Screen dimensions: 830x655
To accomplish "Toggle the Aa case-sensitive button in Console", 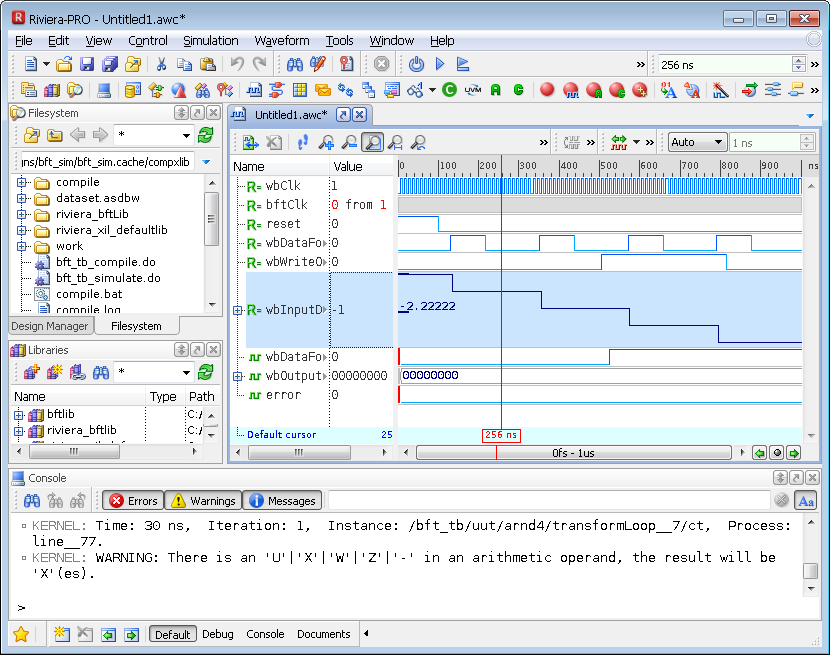I will tap(806, 500).
